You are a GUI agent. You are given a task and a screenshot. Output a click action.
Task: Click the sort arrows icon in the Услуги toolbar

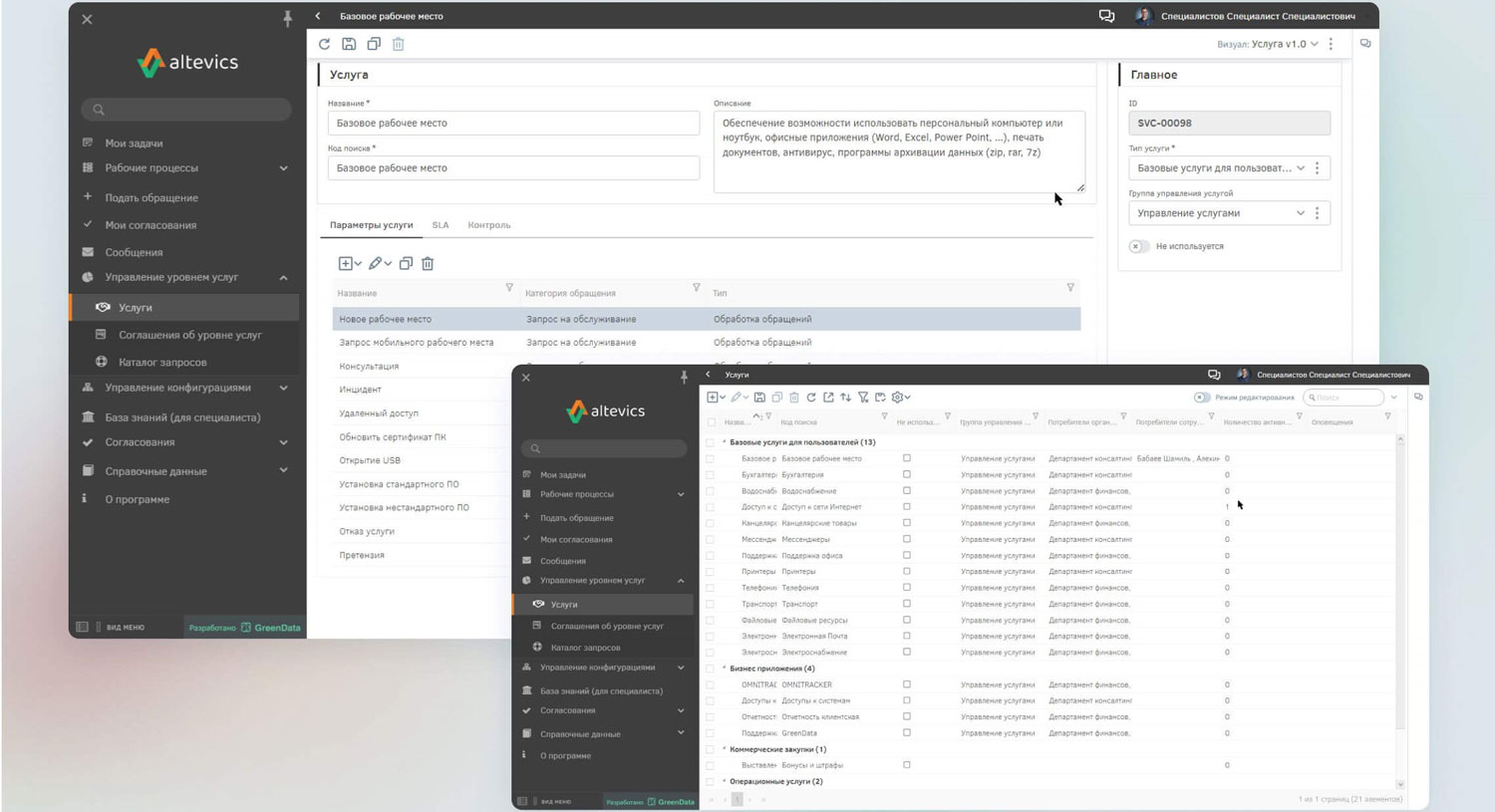(x=845, y=398)
